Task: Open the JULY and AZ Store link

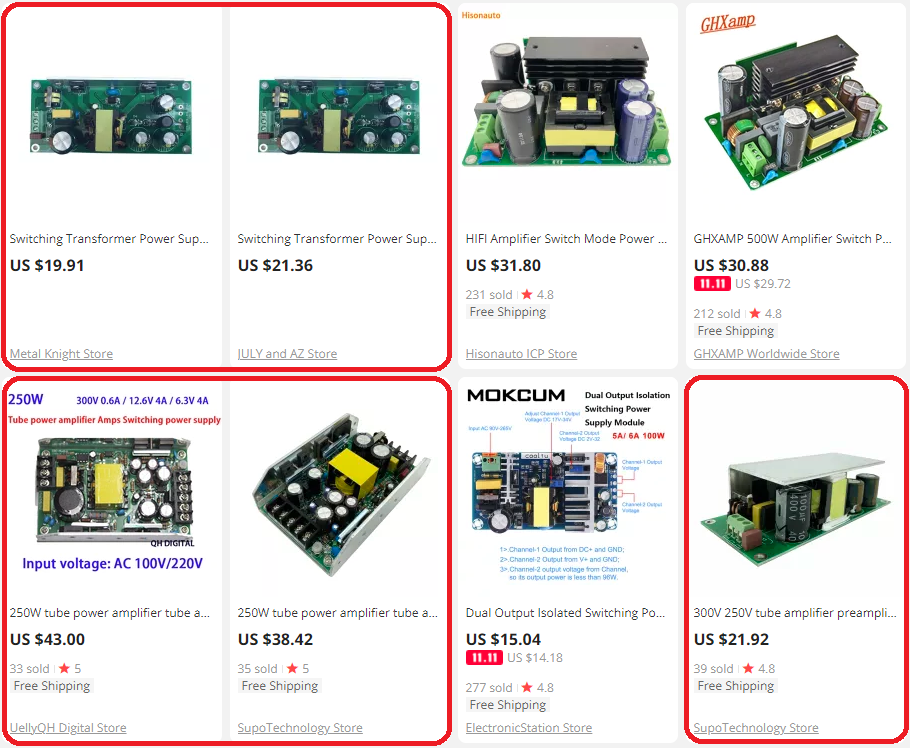Action: point(287,353)
